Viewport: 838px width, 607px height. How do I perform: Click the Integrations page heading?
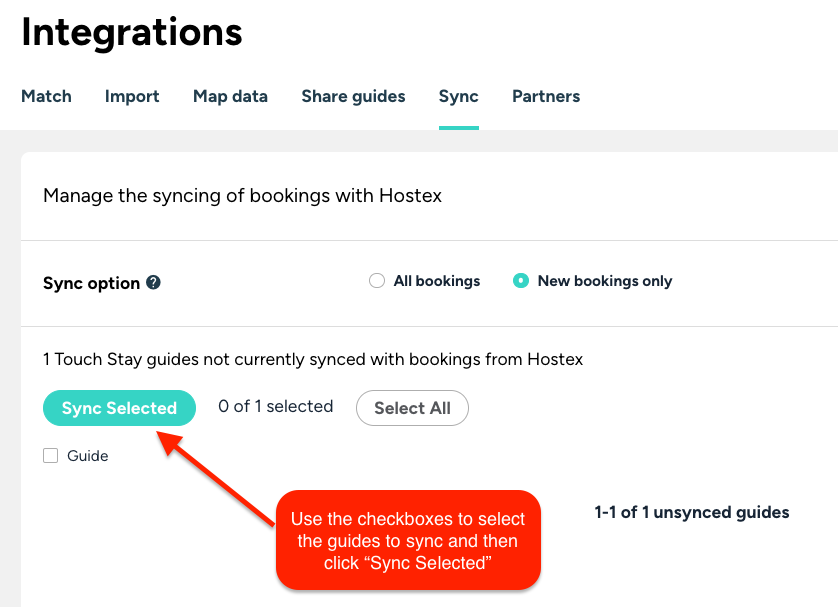pos(131,33)
